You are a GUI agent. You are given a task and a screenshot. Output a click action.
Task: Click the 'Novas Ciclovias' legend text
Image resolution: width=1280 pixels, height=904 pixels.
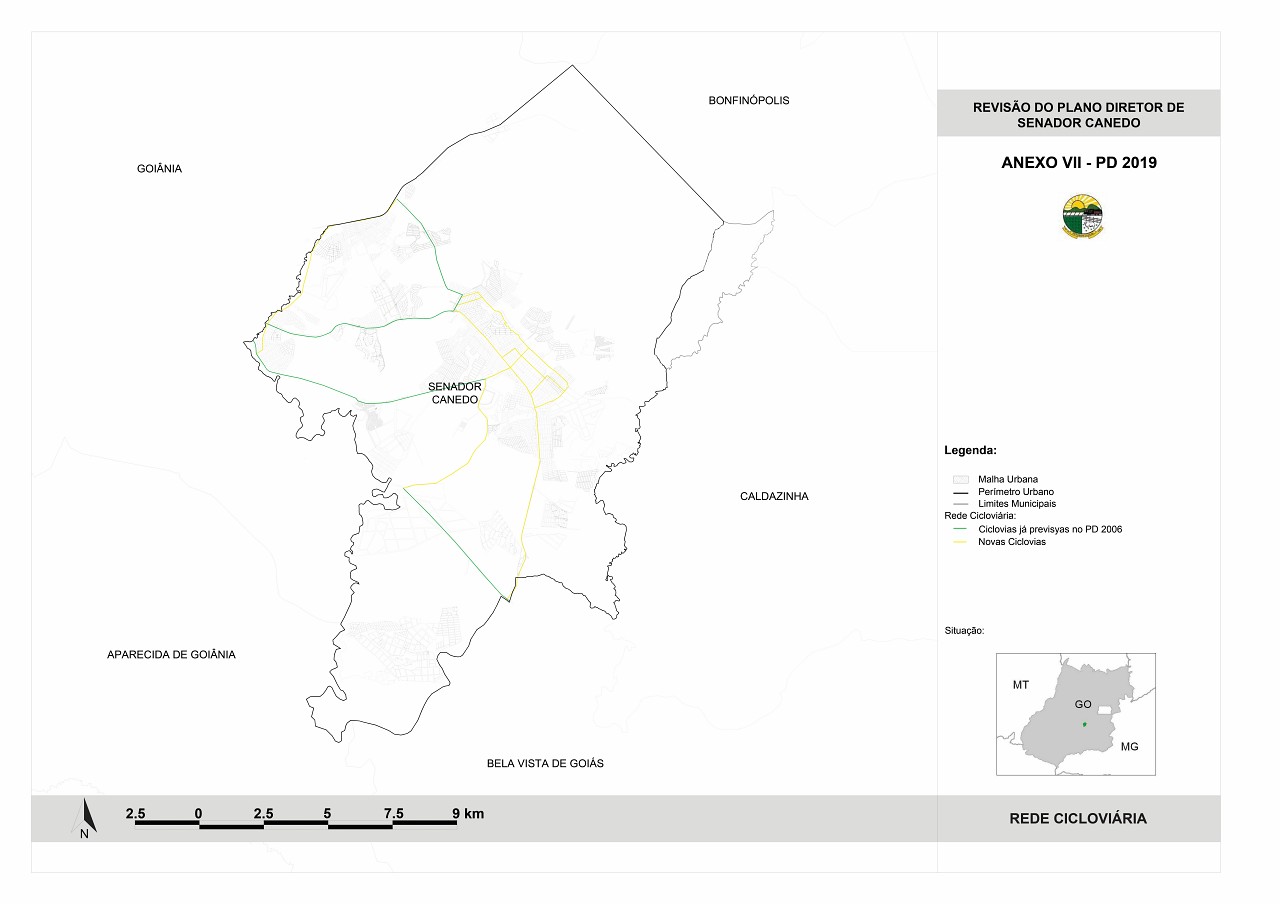[1012, 542]
